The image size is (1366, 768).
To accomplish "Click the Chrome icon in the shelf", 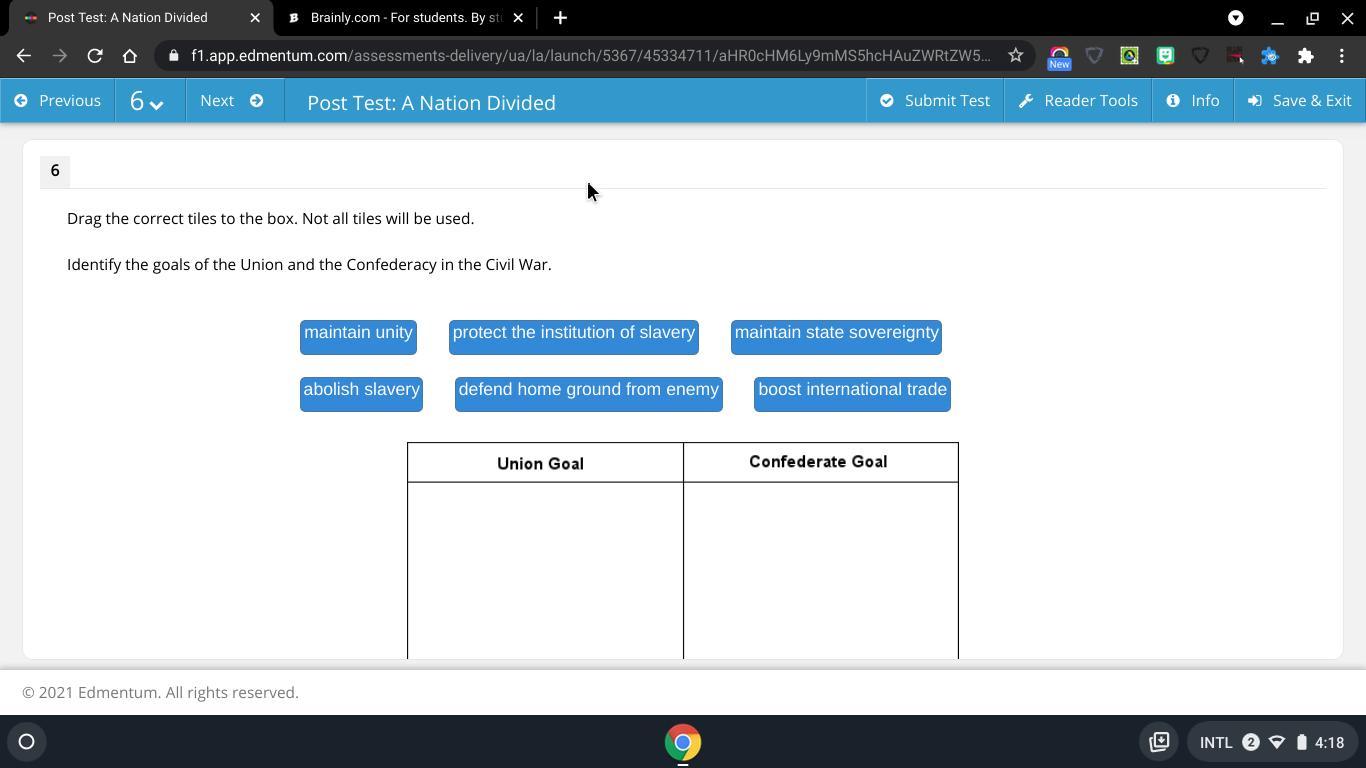I will coord(683,742).
